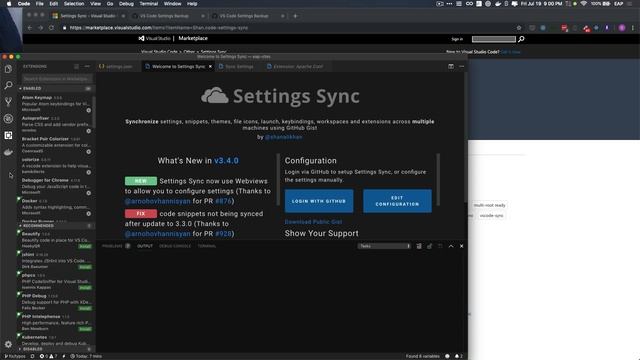The width and height of the screenshot is (640, 360).
Task: Open Source Control view in activity bar
Action: point(8,102)
